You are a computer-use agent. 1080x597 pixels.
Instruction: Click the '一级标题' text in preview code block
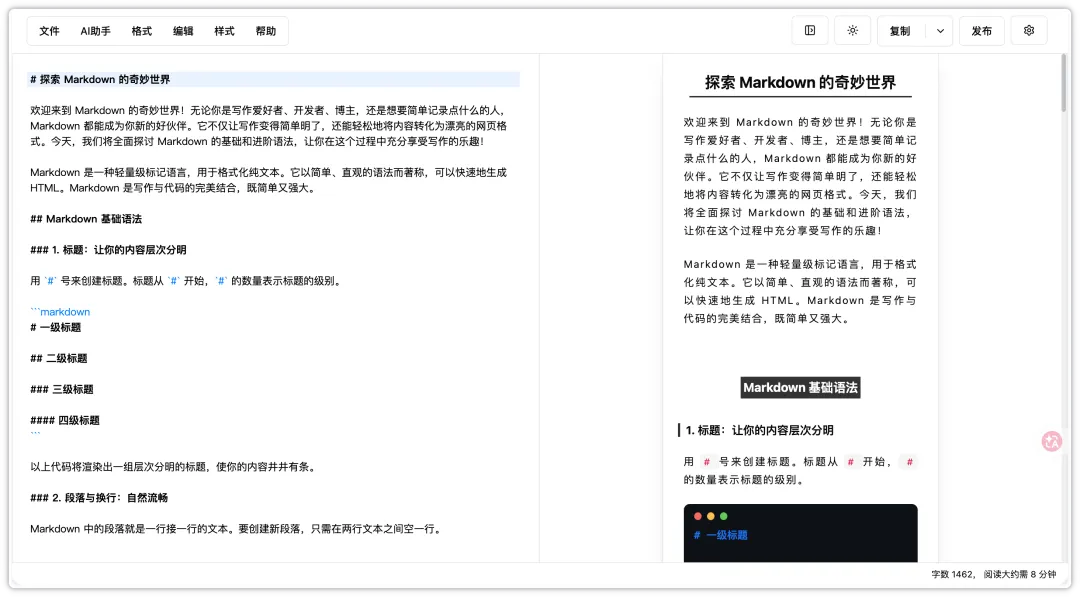[727, 535]
